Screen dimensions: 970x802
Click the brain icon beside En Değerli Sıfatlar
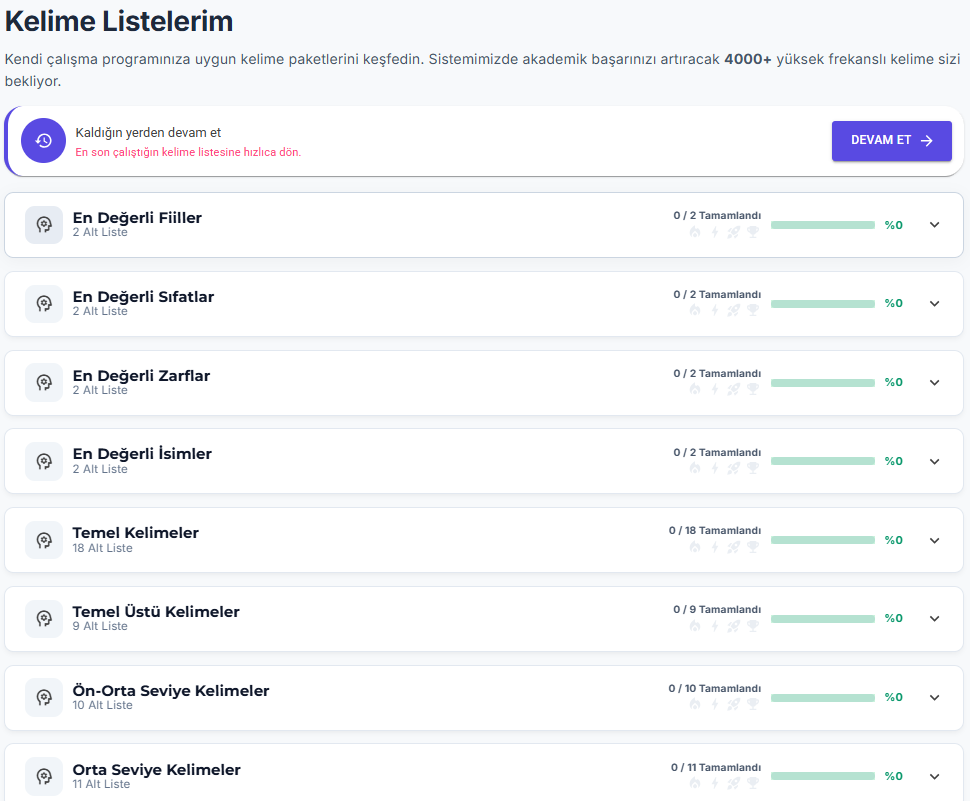click(x=44, y=304)
